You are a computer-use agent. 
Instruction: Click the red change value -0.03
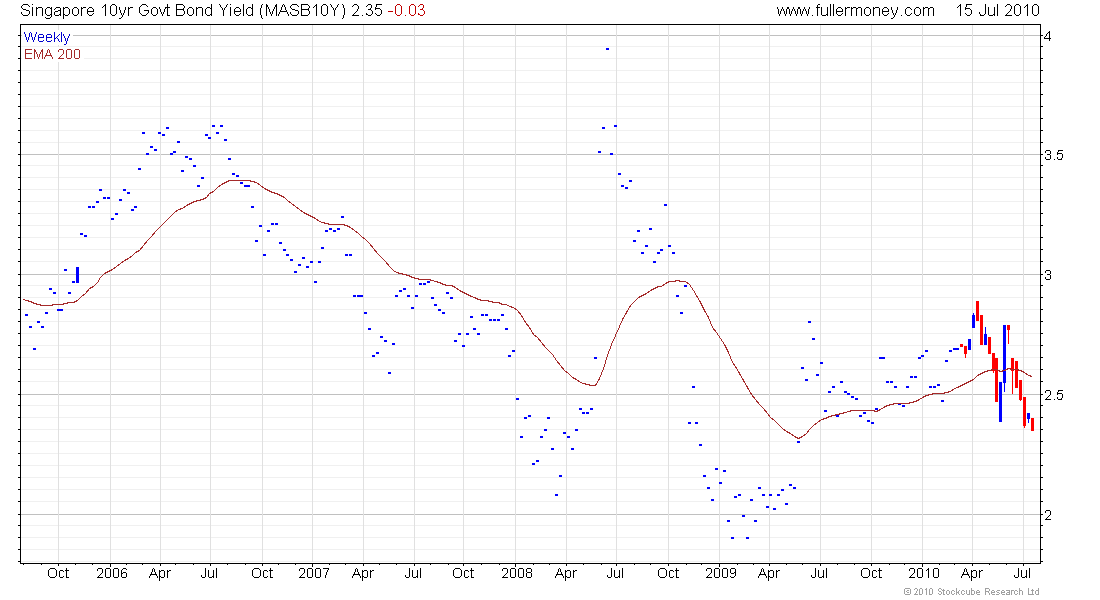(406, 11)
